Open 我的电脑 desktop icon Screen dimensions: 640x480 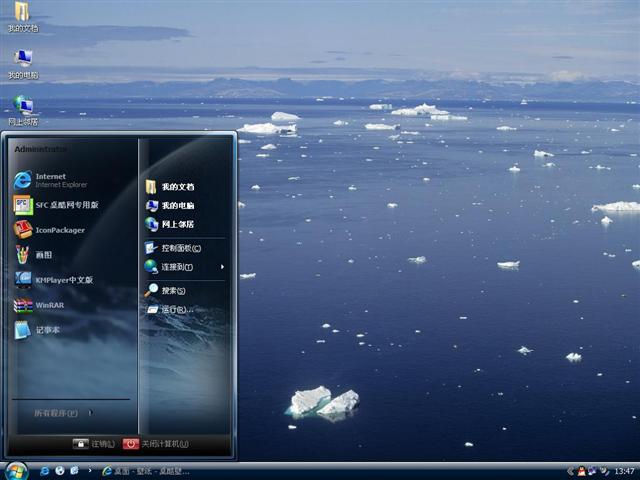23,64
